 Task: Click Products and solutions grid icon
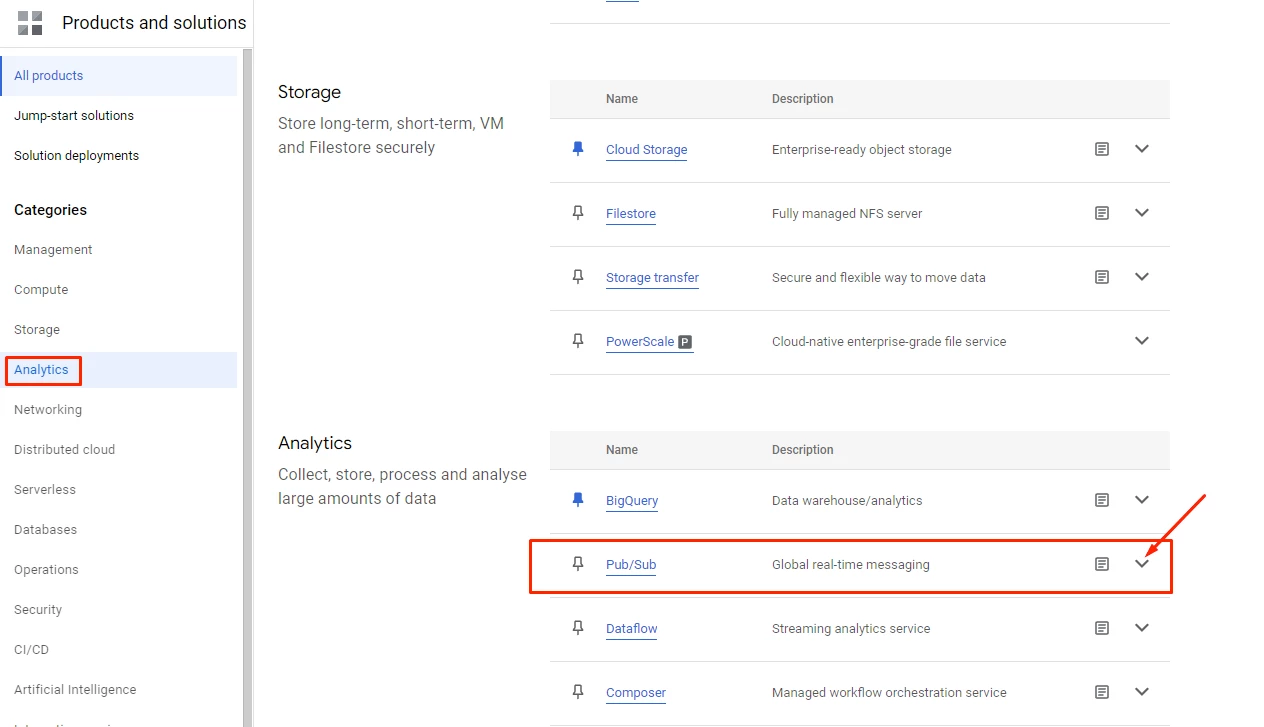click(30, 23)
